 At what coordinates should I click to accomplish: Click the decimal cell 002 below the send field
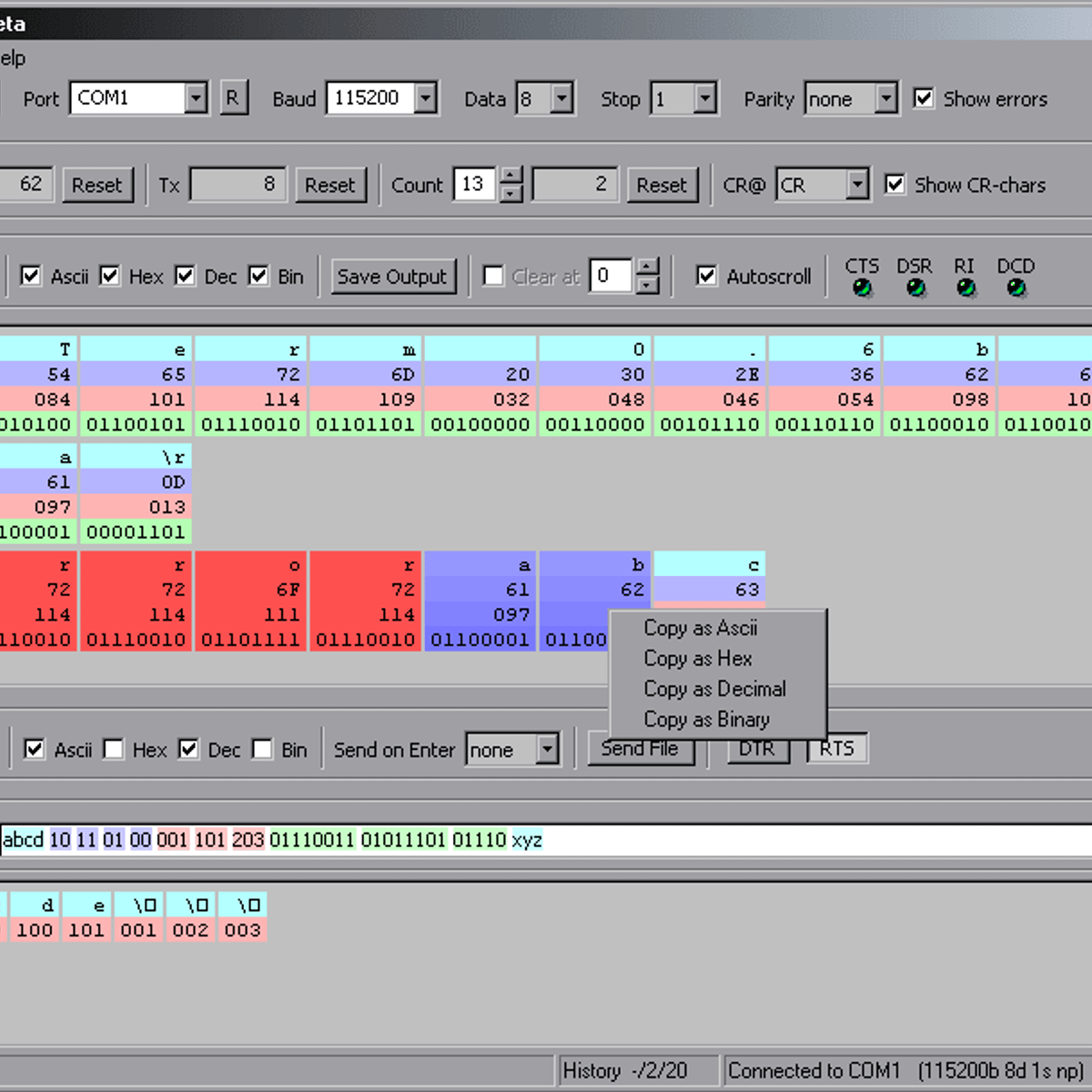coord(191,930)
